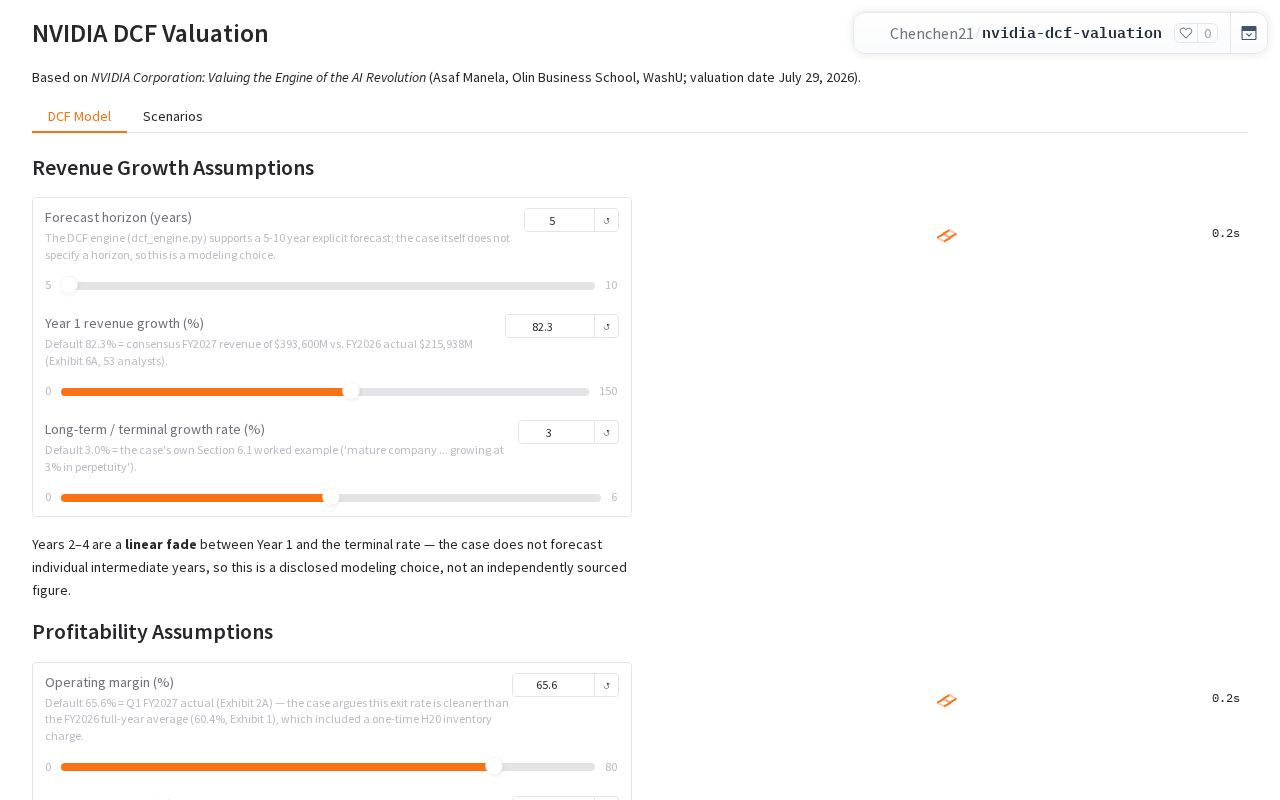Screen dimensions: 1280x800
Task: Collapse the Hugging Face header bar icon
Action: [x=1249, y=33]
